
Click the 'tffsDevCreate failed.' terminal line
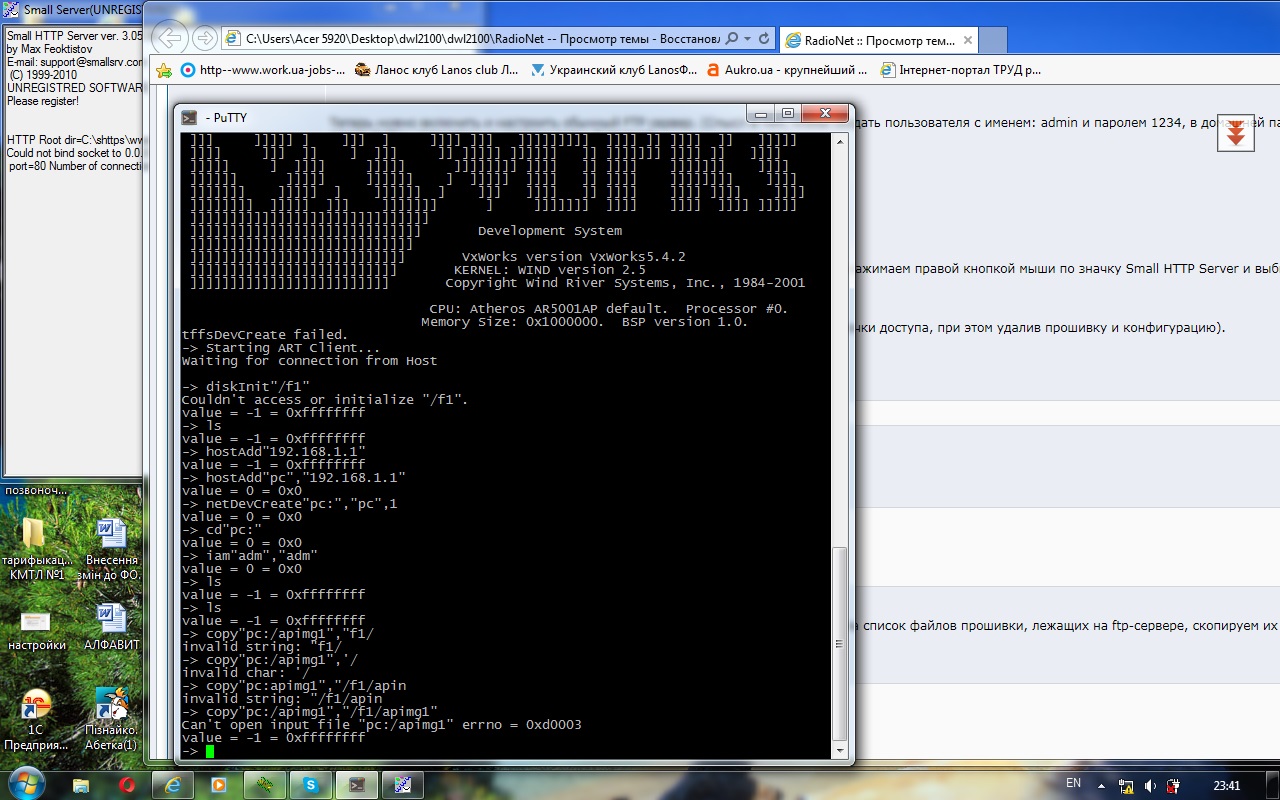point(265,334)
